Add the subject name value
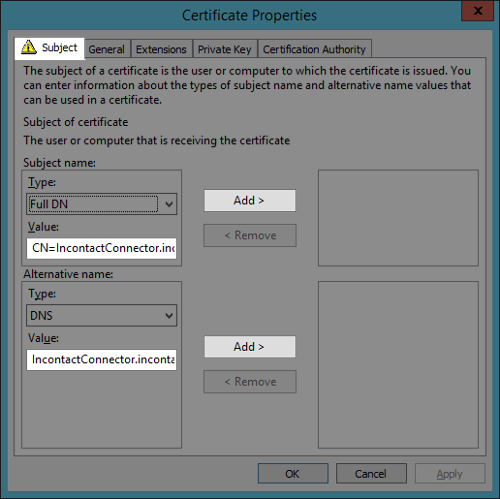 point(250,200)
